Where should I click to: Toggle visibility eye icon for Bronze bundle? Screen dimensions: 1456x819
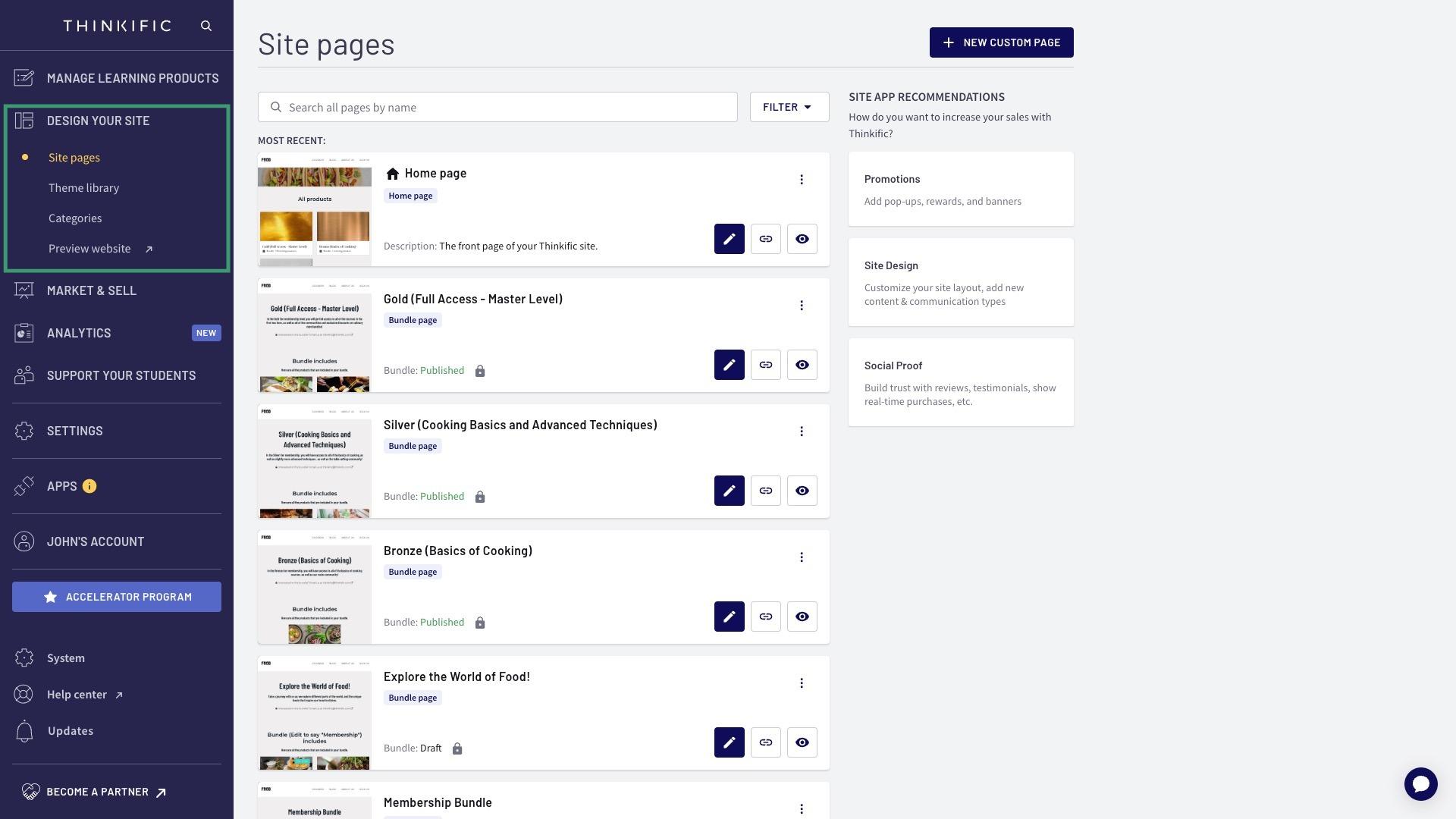pyautogui.click(x=802, y=616)
